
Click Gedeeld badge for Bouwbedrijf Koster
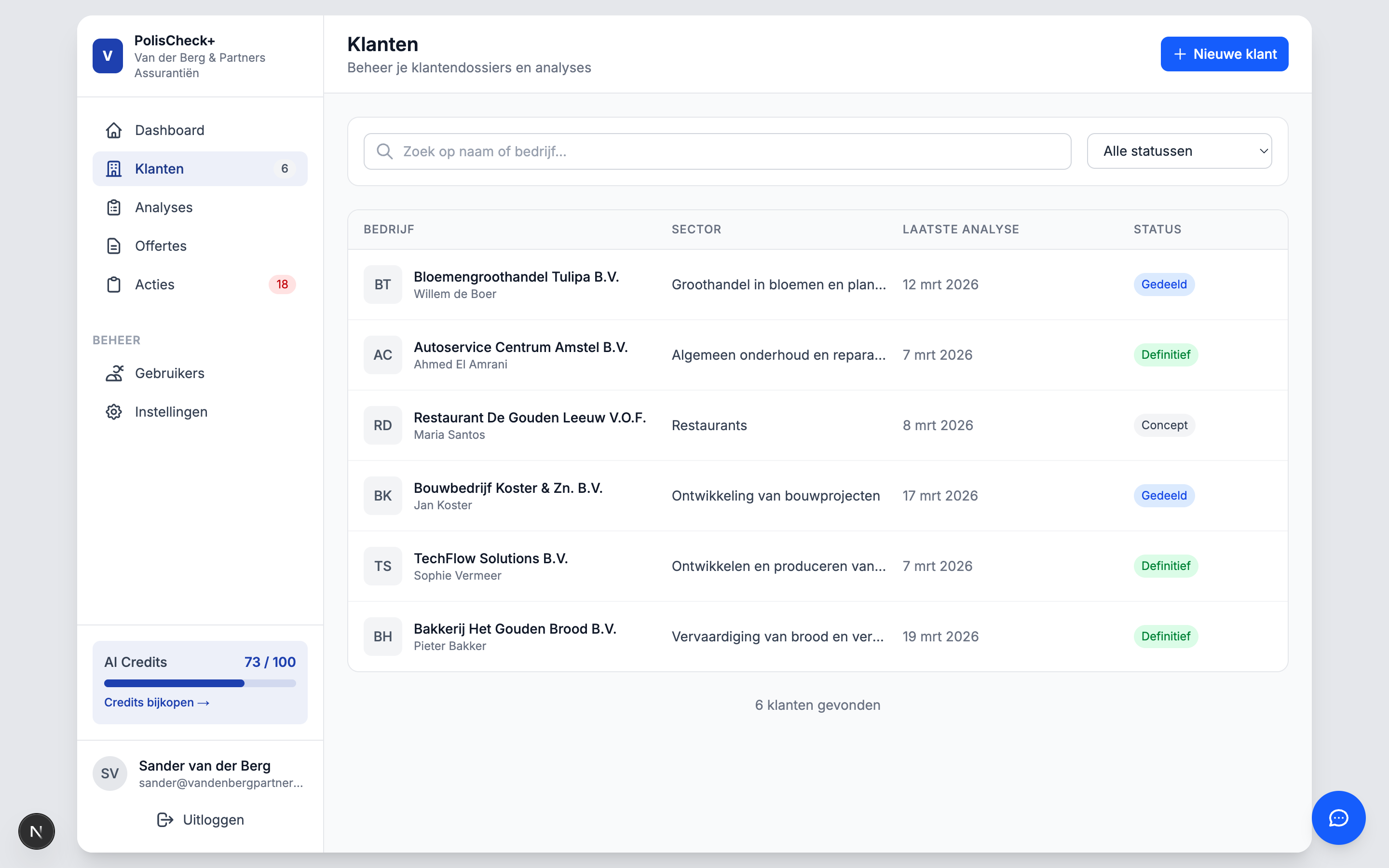[1163, 495]
